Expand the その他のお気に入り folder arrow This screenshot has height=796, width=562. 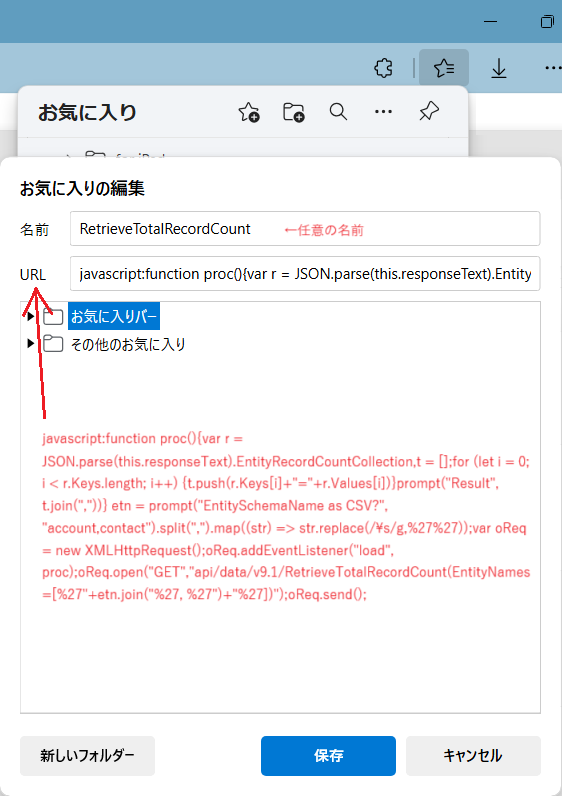point(30,344)
